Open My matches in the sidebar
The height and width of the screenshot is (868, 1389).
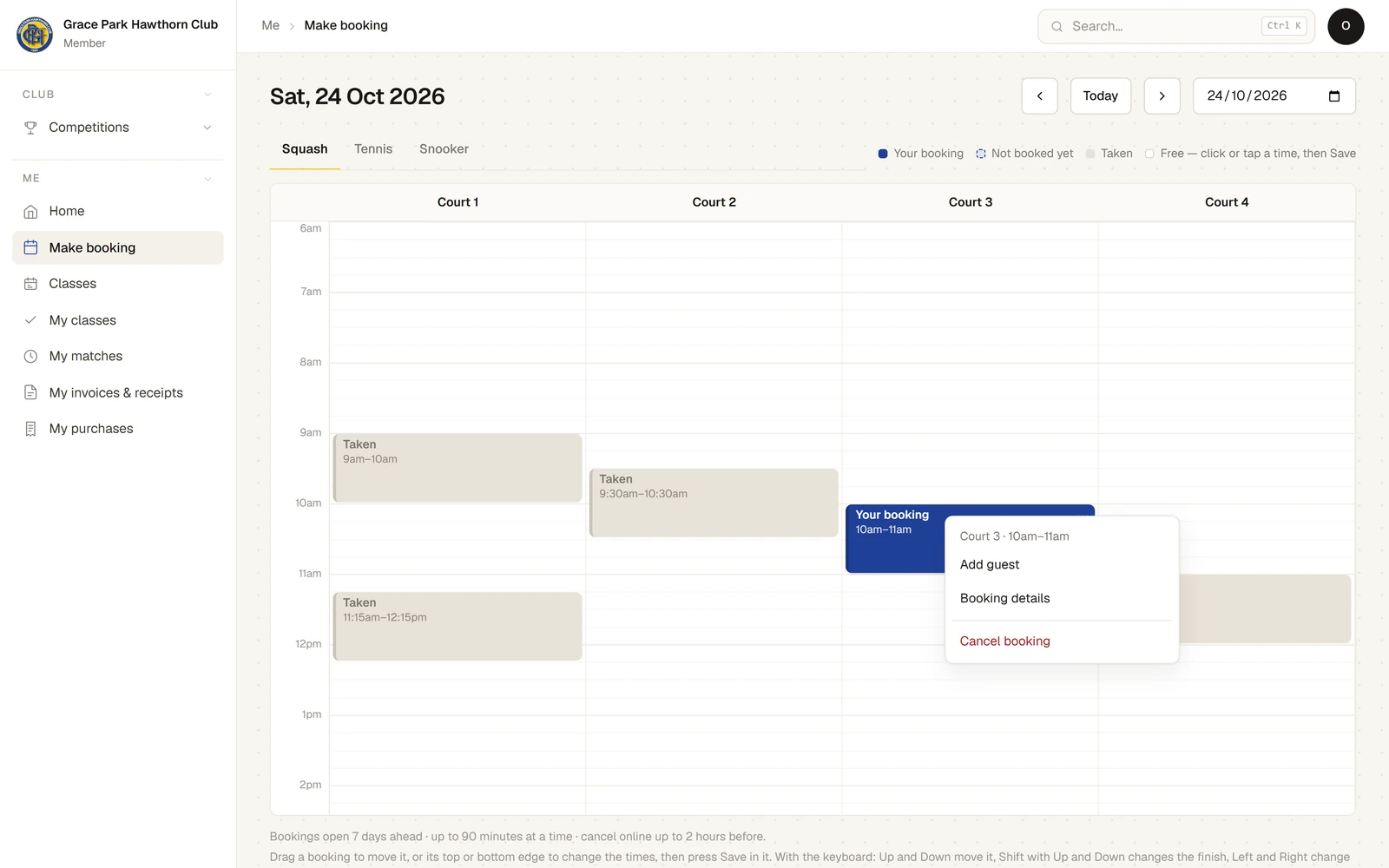point(118,356)
